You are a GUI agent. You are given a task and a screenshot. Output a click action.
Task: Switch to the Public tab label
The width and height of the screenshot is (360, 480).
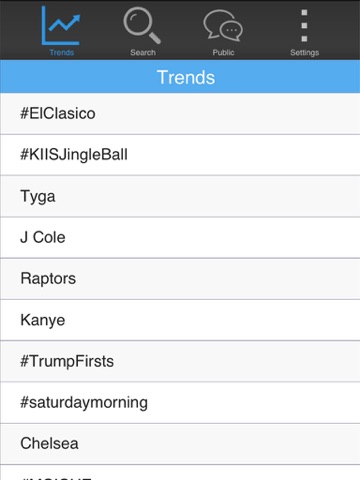tap(223, 52)
